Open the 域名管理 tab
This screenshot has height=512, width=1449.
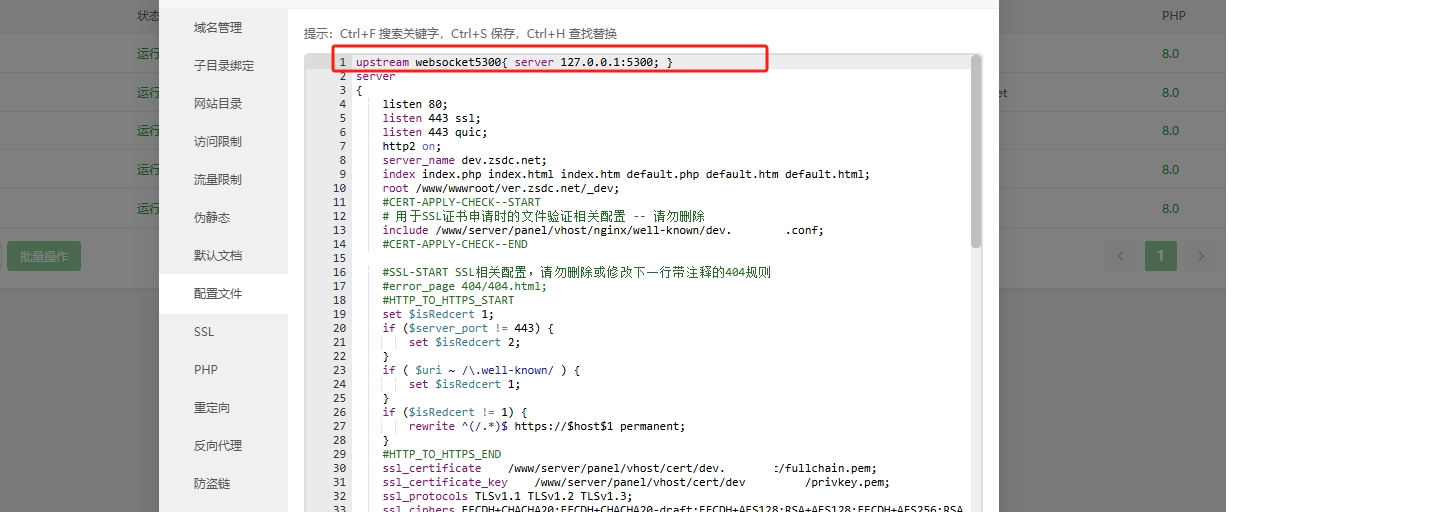click(218, 28)
